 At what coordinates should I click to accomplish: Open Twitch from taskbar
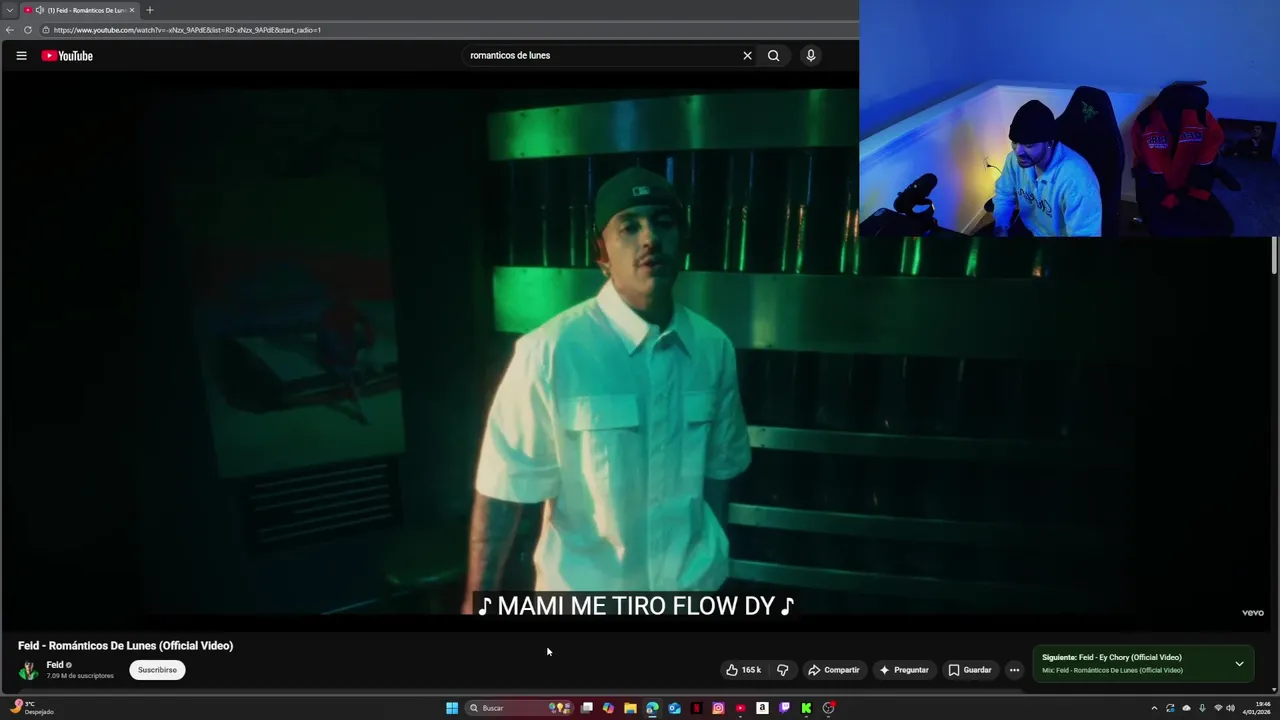pos(784,708)
